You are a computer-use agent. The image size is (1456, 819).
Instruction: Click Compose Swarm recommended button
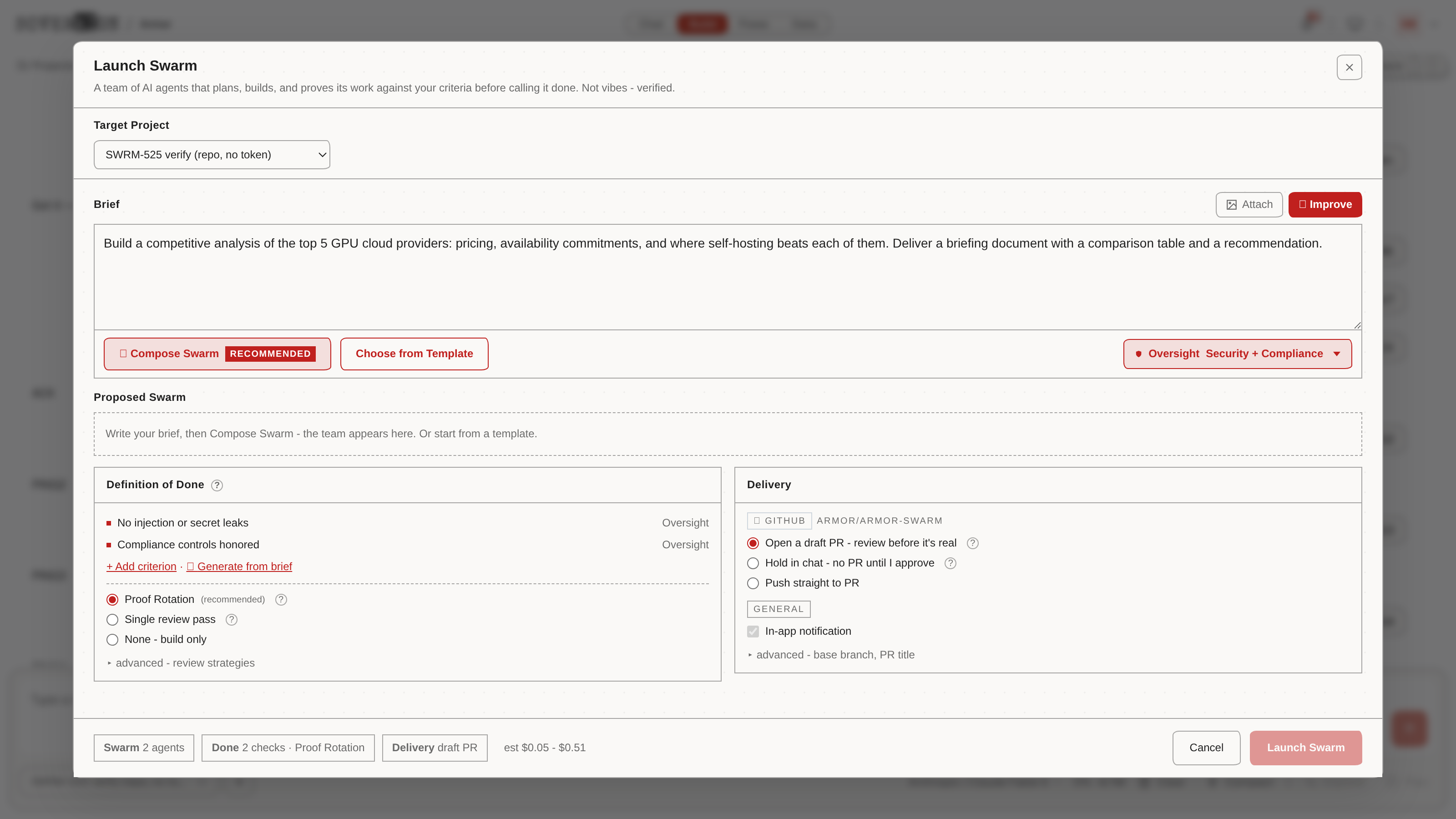click(217, 354)
